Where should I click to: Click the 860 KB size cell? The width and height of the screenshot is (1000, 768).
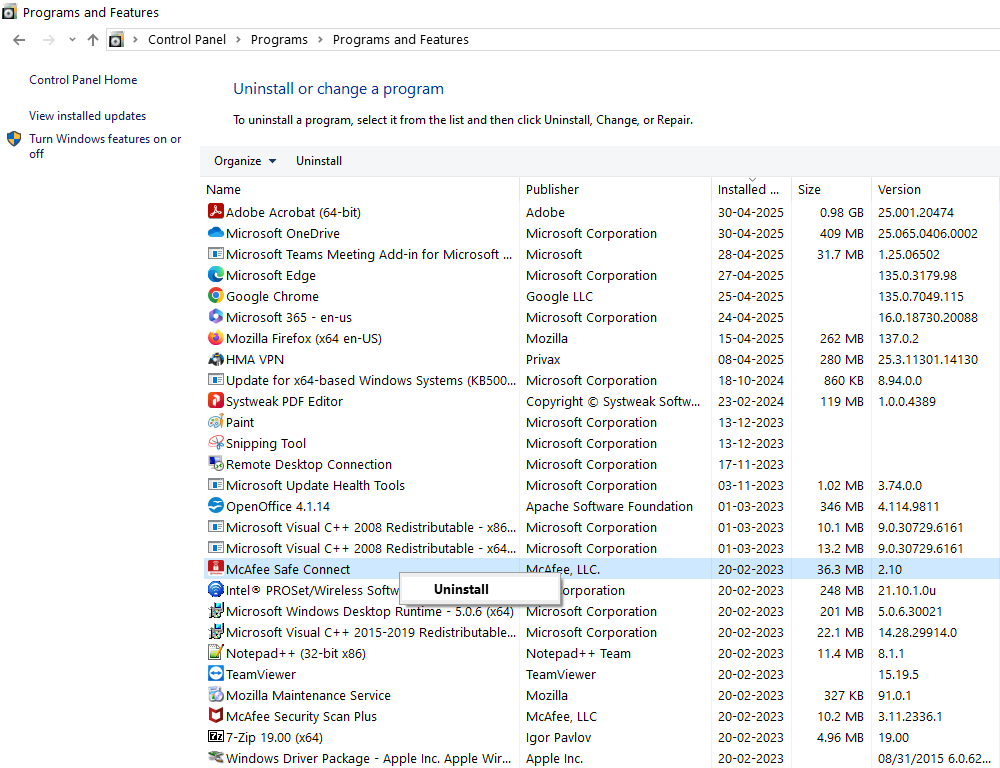pyautogui.click(x=843, y=380)
